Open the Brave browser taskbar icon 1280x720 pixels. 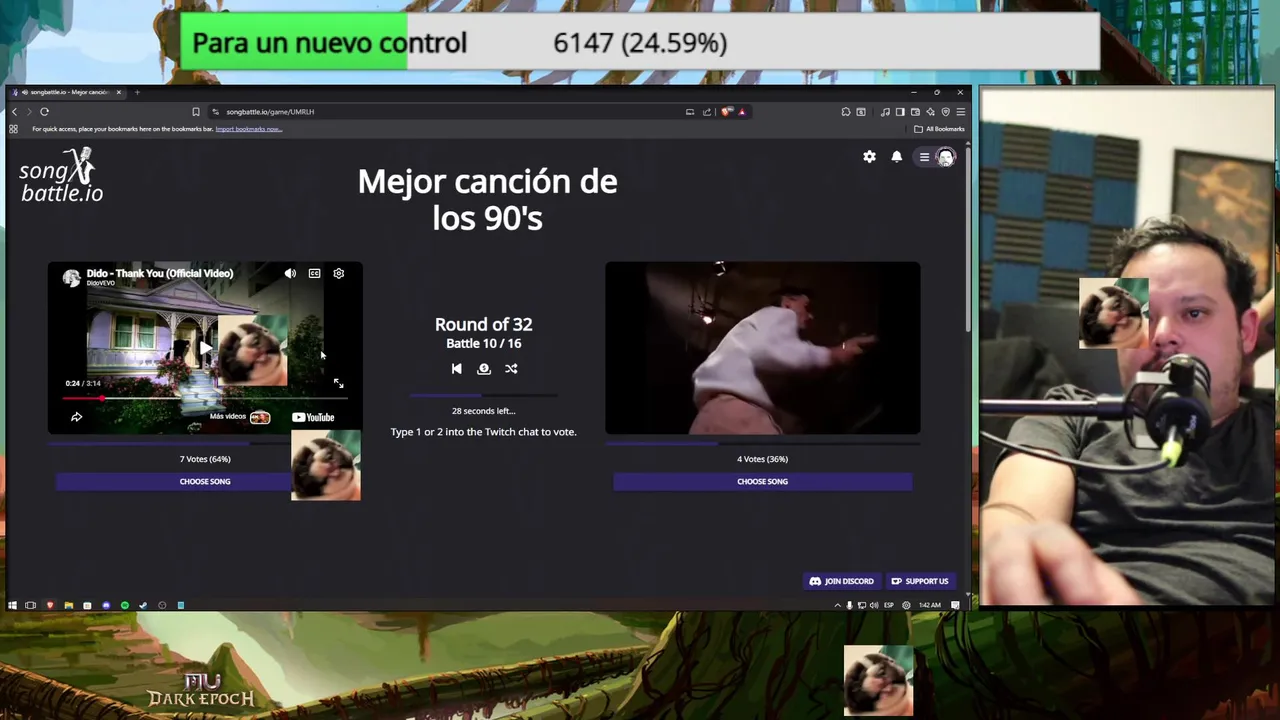pos(50,605)
